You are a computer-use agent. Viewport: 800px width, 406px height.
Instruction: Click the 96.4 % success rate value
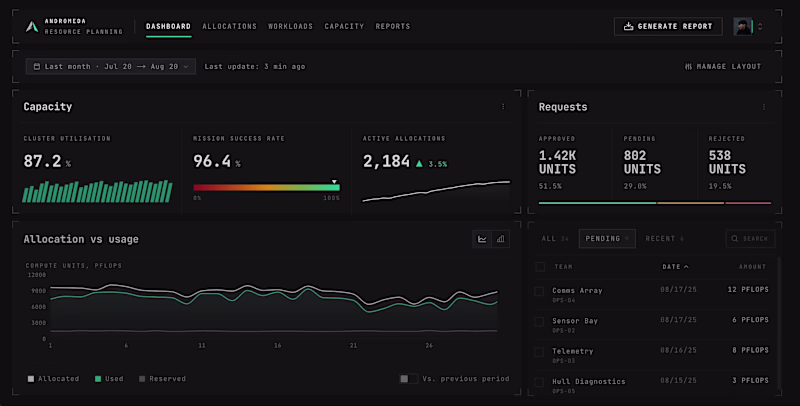point(217,162)
